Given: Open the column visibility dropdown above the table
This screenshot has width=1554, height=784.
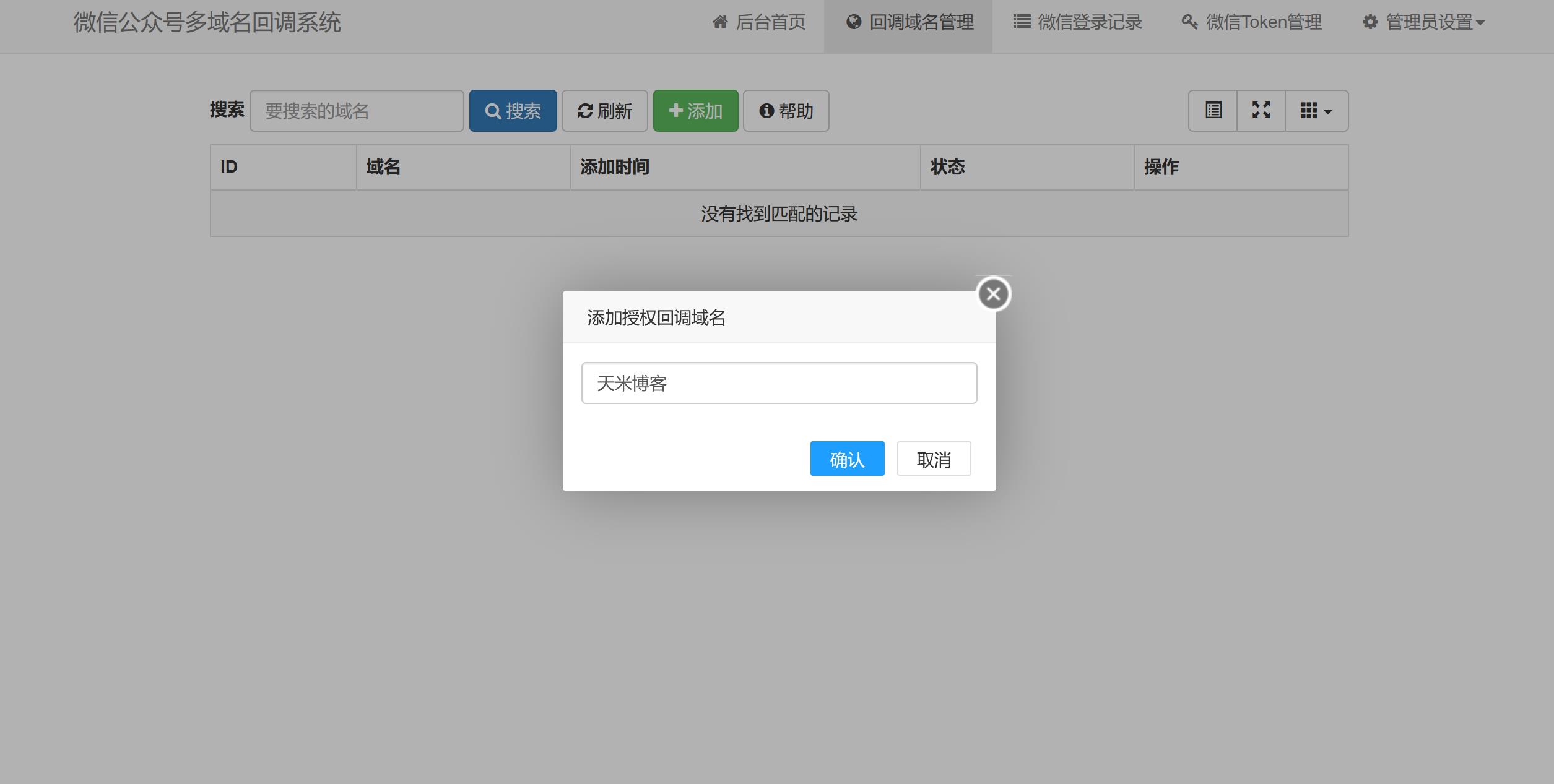Looking at the screenshot, I should tap(1316, 110).
